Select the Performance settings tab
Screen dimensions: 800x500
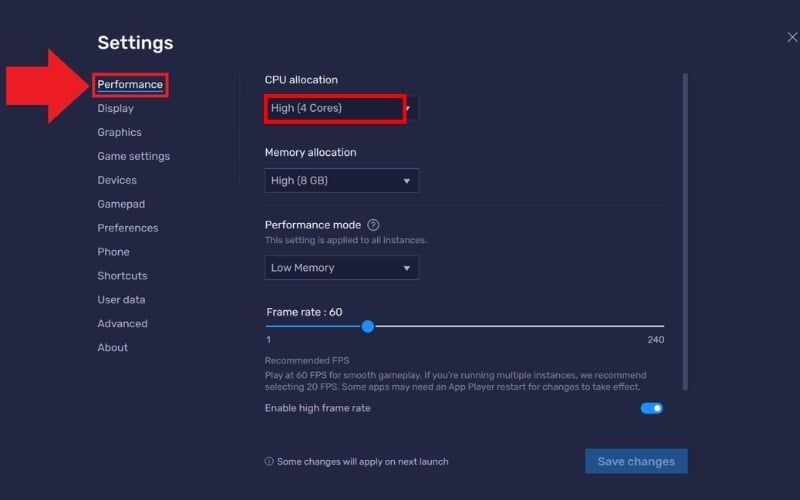point(130,85)
